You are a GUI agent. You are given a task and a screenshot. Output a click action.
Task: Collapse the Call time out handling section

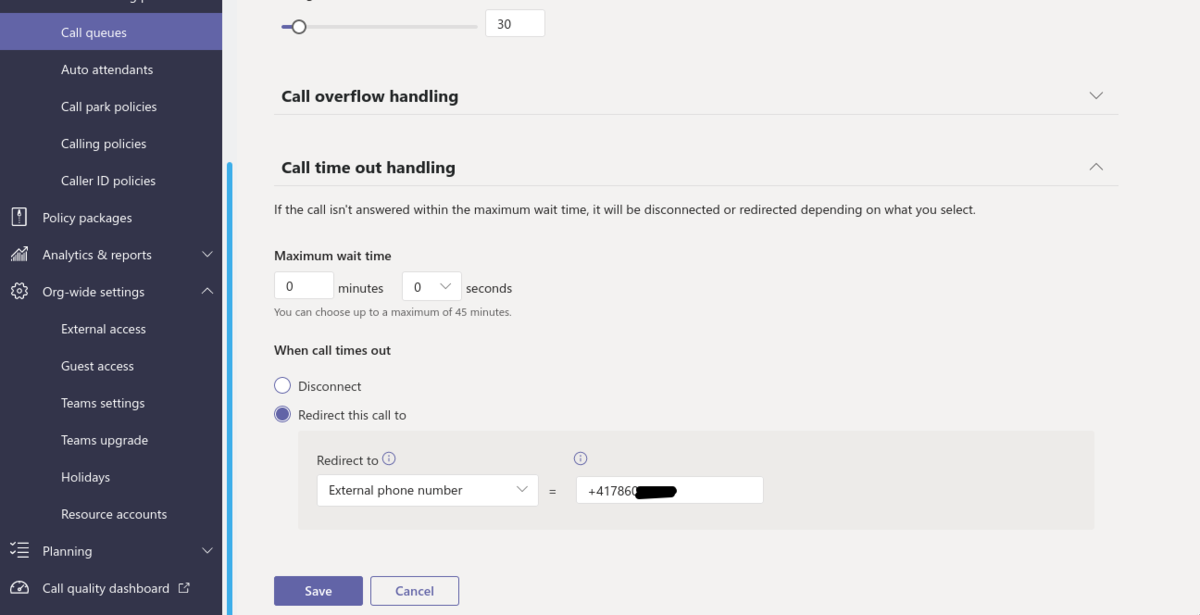pos(1096,166)
